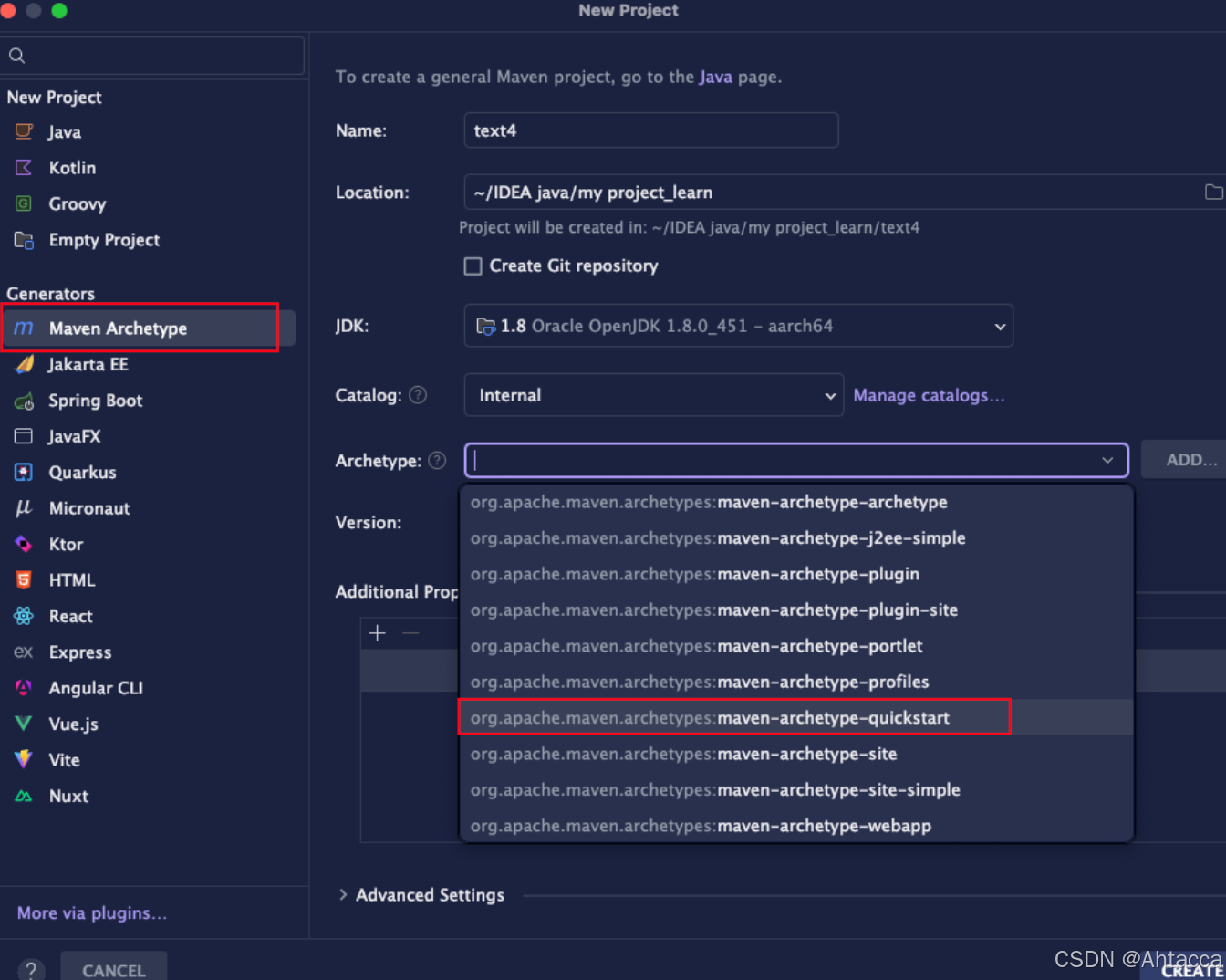This screenshot has width=1226, height=980.
Task: Click the Catalog help question icon
Action: [418, 395]
